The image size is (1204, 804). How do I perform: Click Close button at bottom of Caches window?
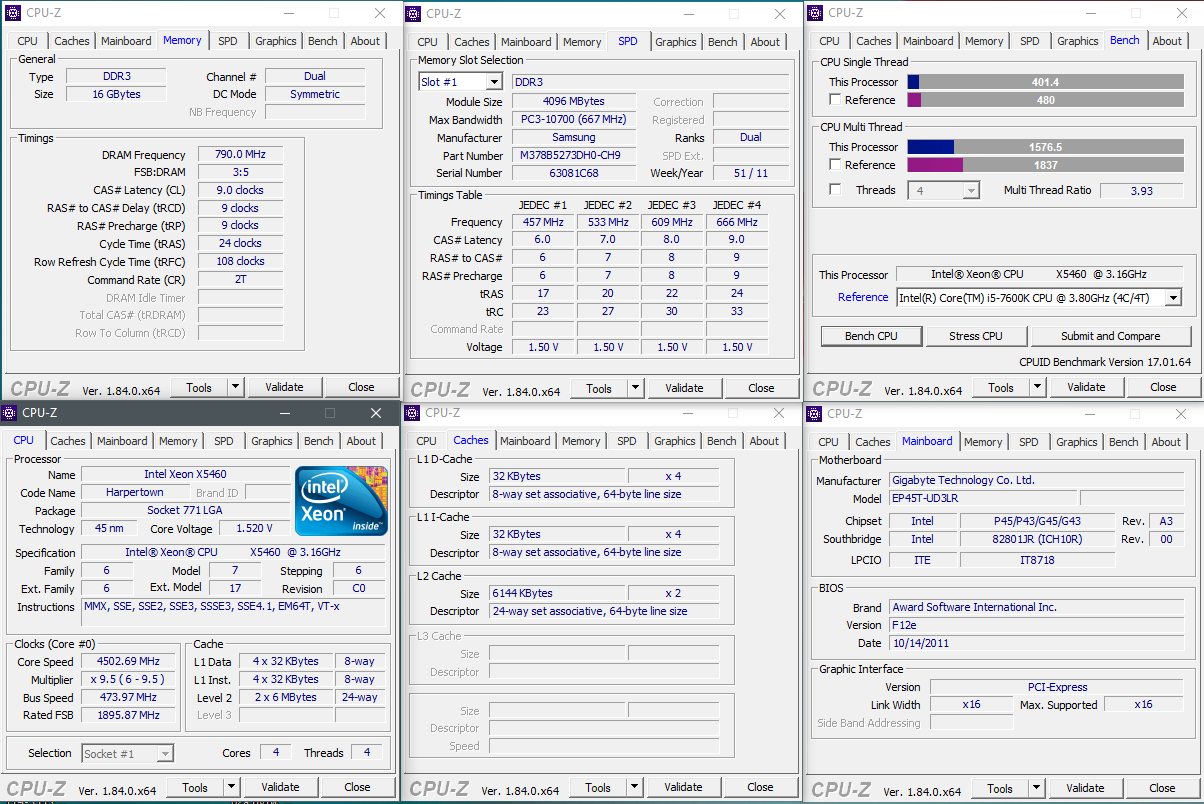[x=760, y=787]
